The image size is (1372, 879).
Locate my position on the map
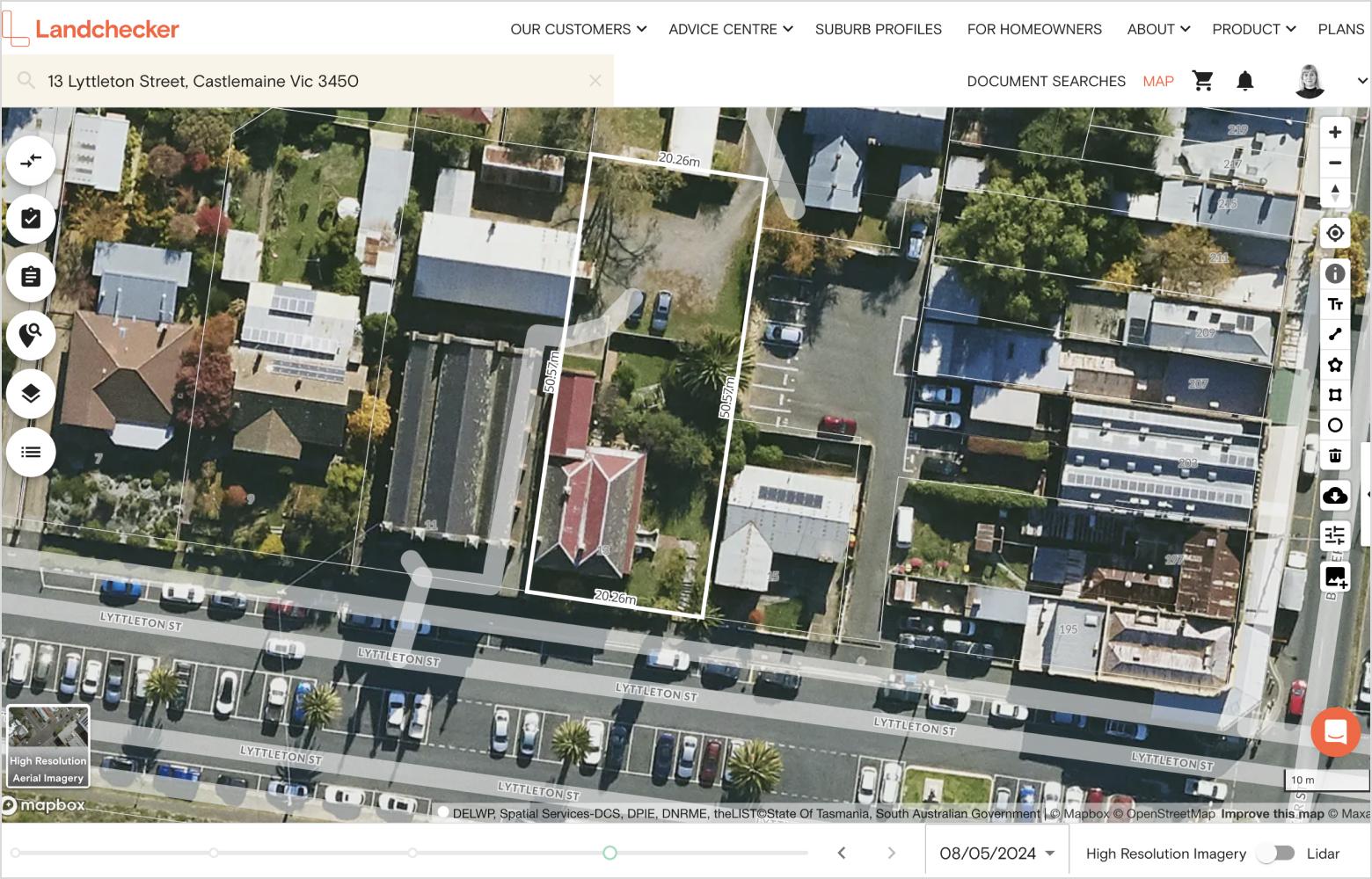coord(1335,233)
